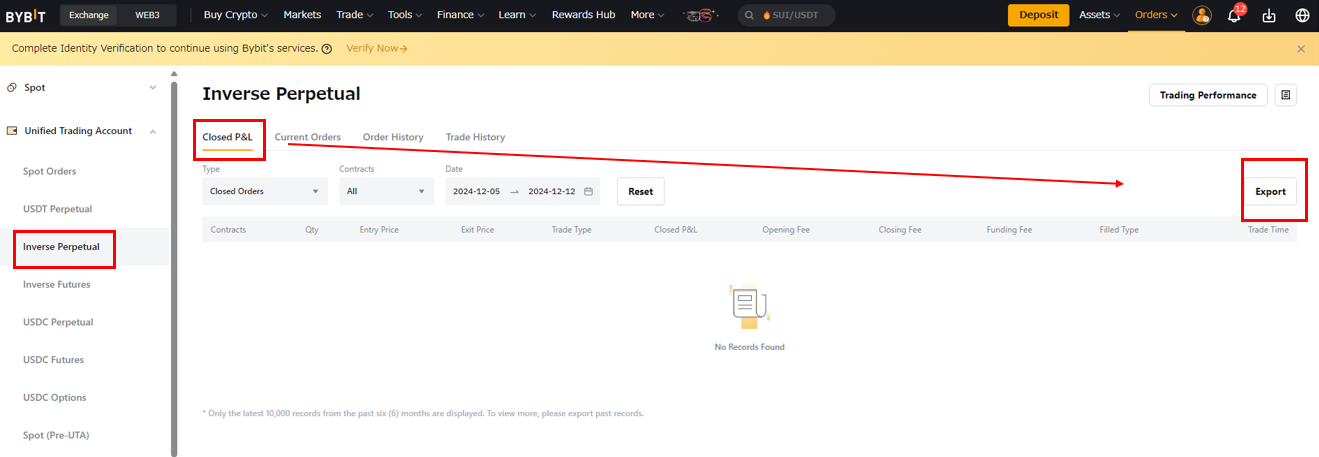Viewport: 1319px width, 457px height.
Task: Click the Filled Type column header
Action: [x=1119, y=230]
